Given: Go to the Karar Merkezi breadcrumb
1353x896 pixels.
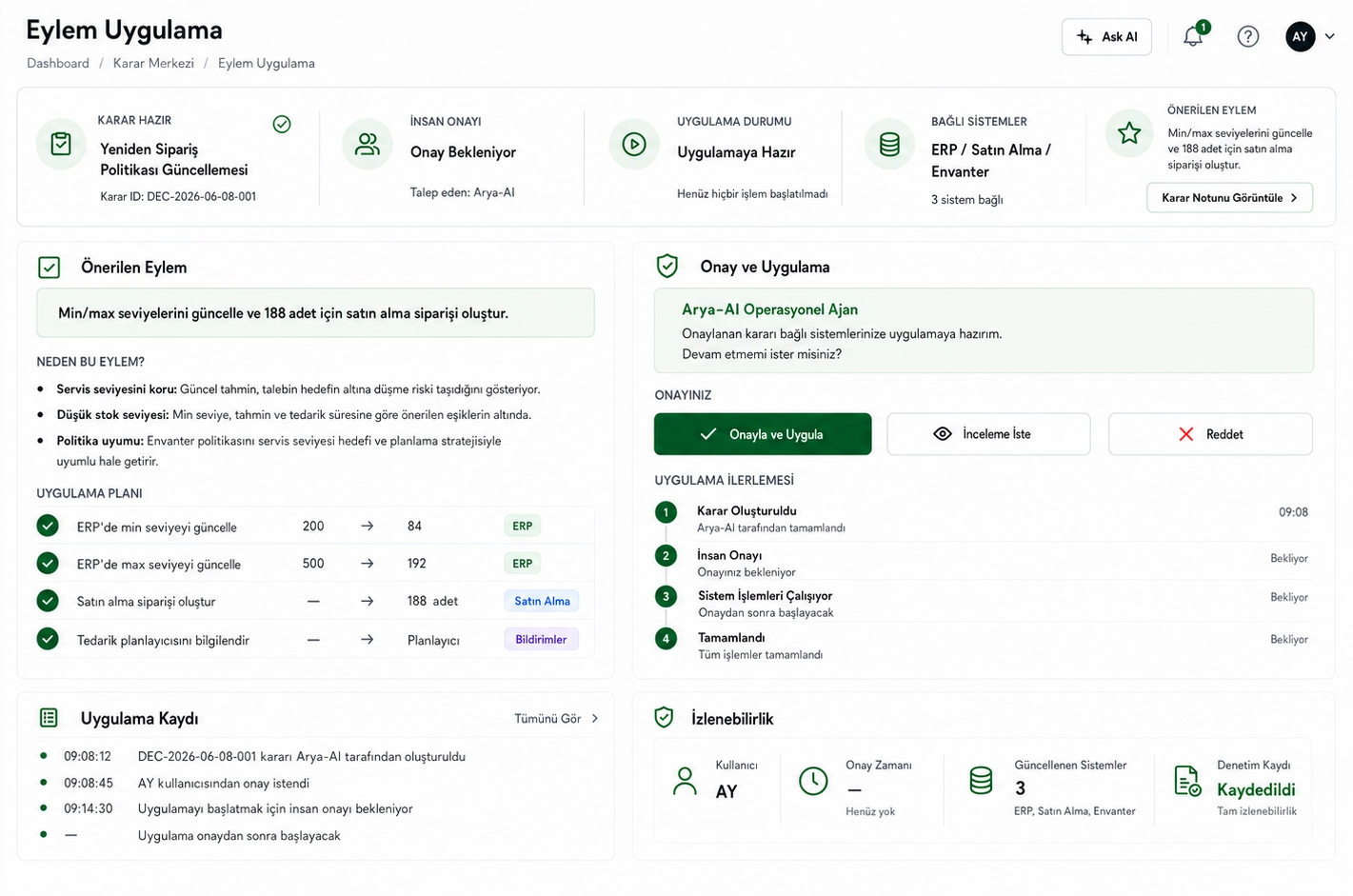Looking at the screenshot, I should (153, 63).
